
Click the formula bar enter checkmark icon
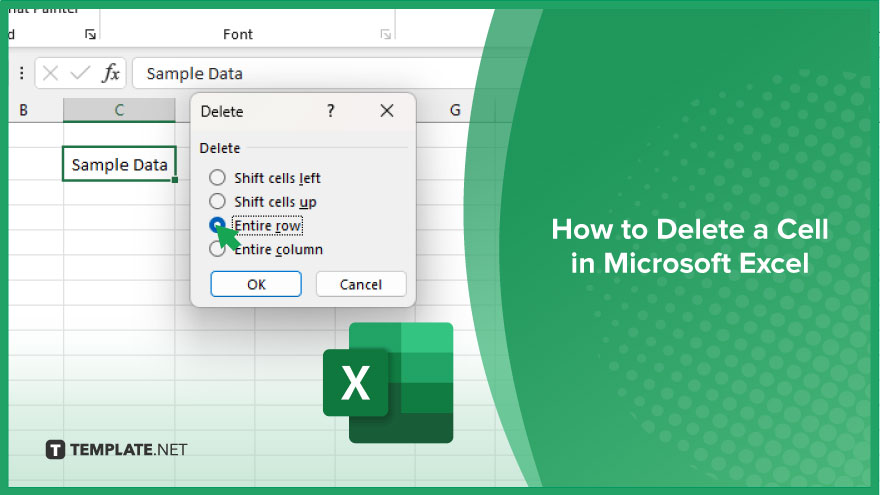tap(80, 73)
